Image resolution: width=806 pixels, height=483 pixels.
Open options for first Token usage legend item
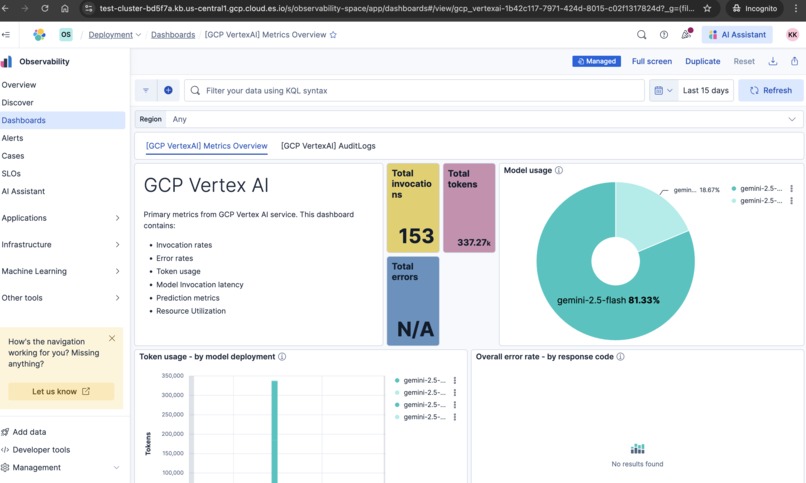(x=455, y=381)
